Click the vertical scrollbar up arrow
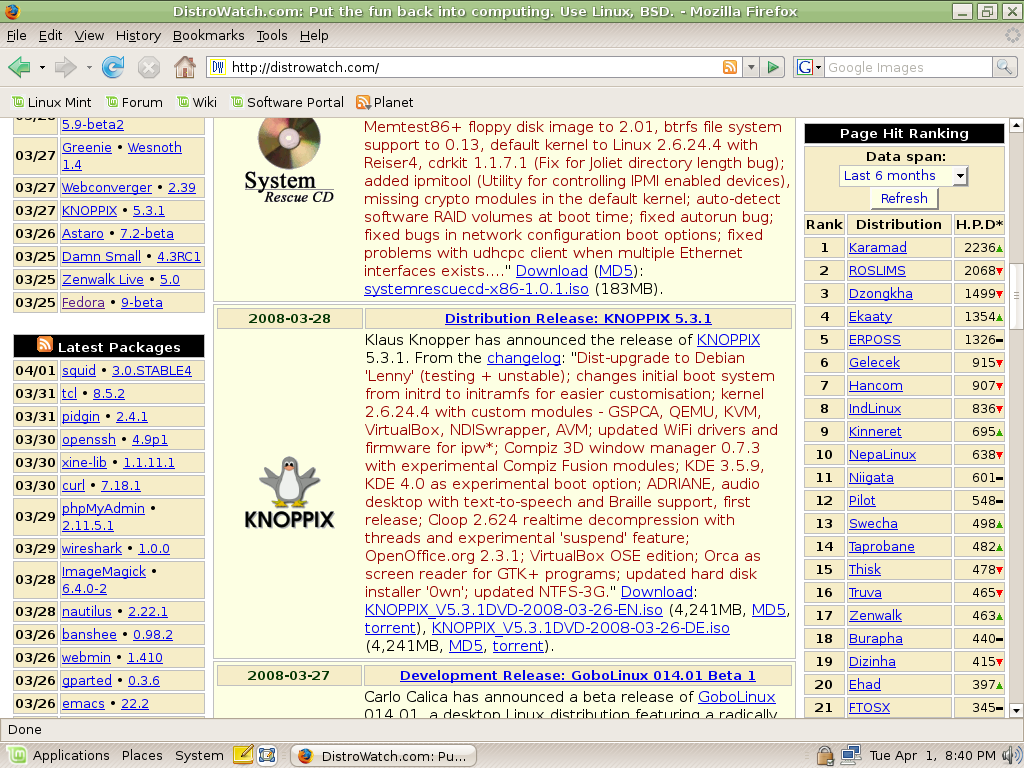This screenshot has width=1024, height=768. point(1016,125)
